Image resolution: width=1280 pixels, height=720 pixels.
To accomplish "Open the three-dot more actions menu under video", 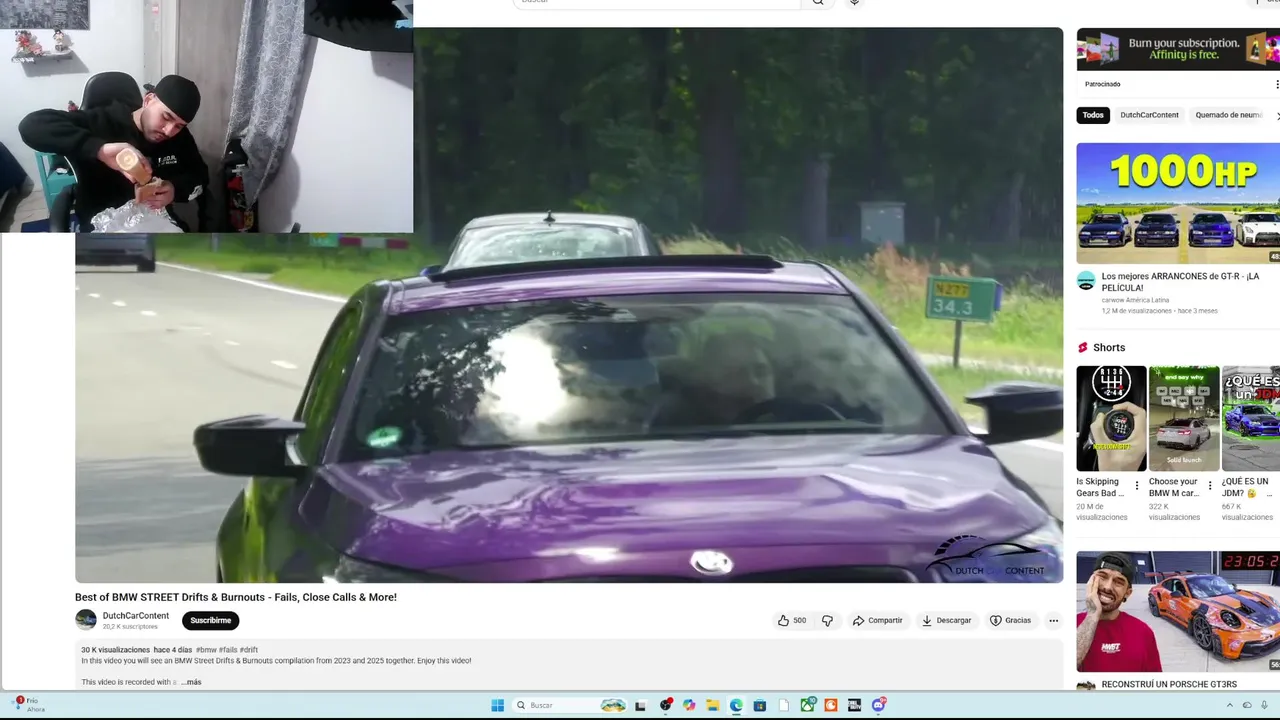I will coord(1053,620).
